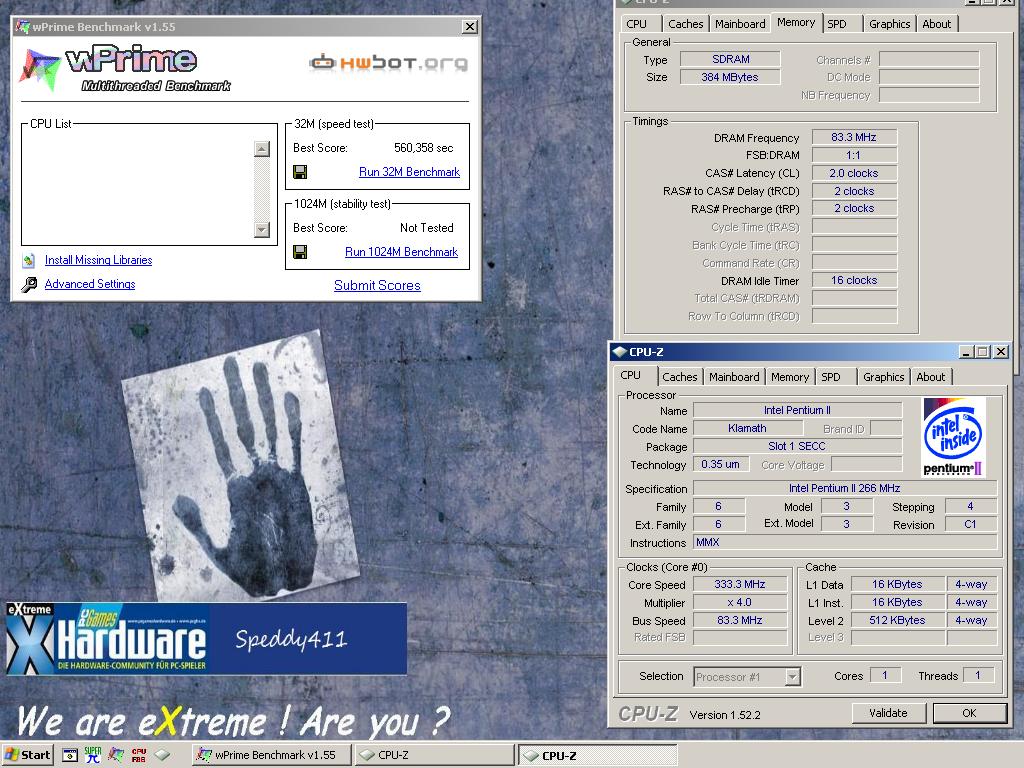Run the 32M Benchmark
The height and width of the screenshot is (768, 1024).
409,172
